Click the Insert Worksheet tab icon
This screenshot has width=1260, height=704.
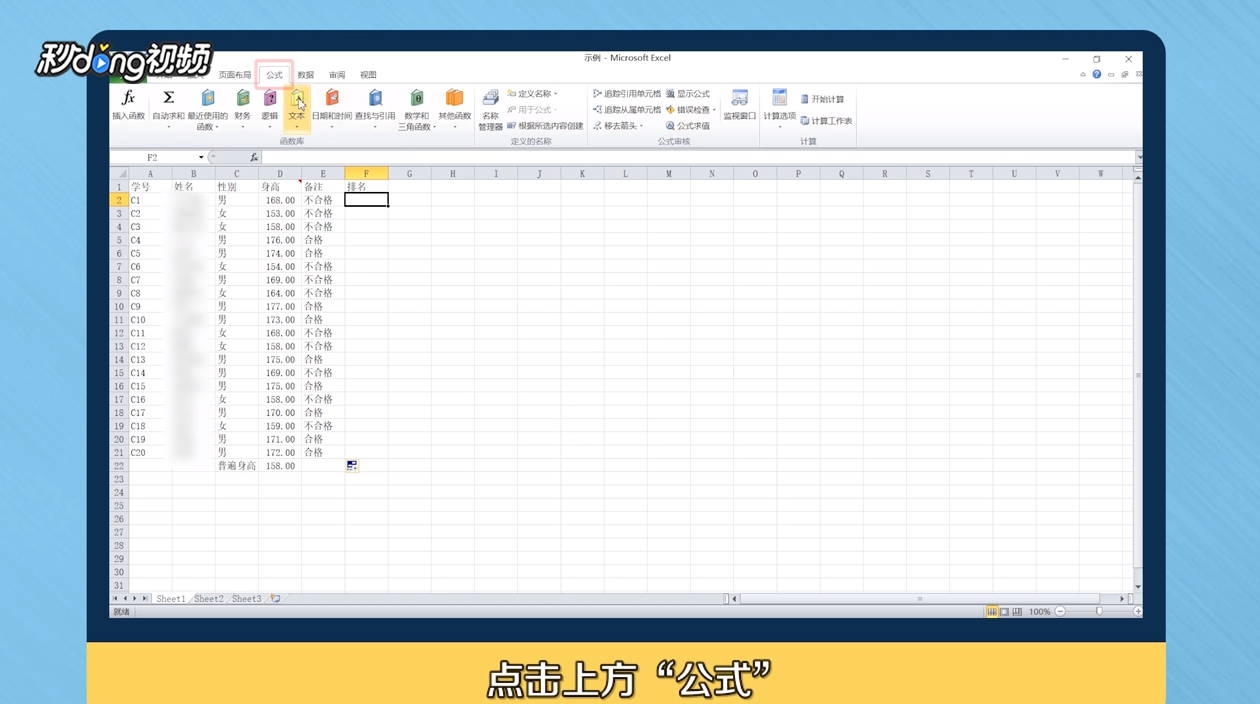276,599
